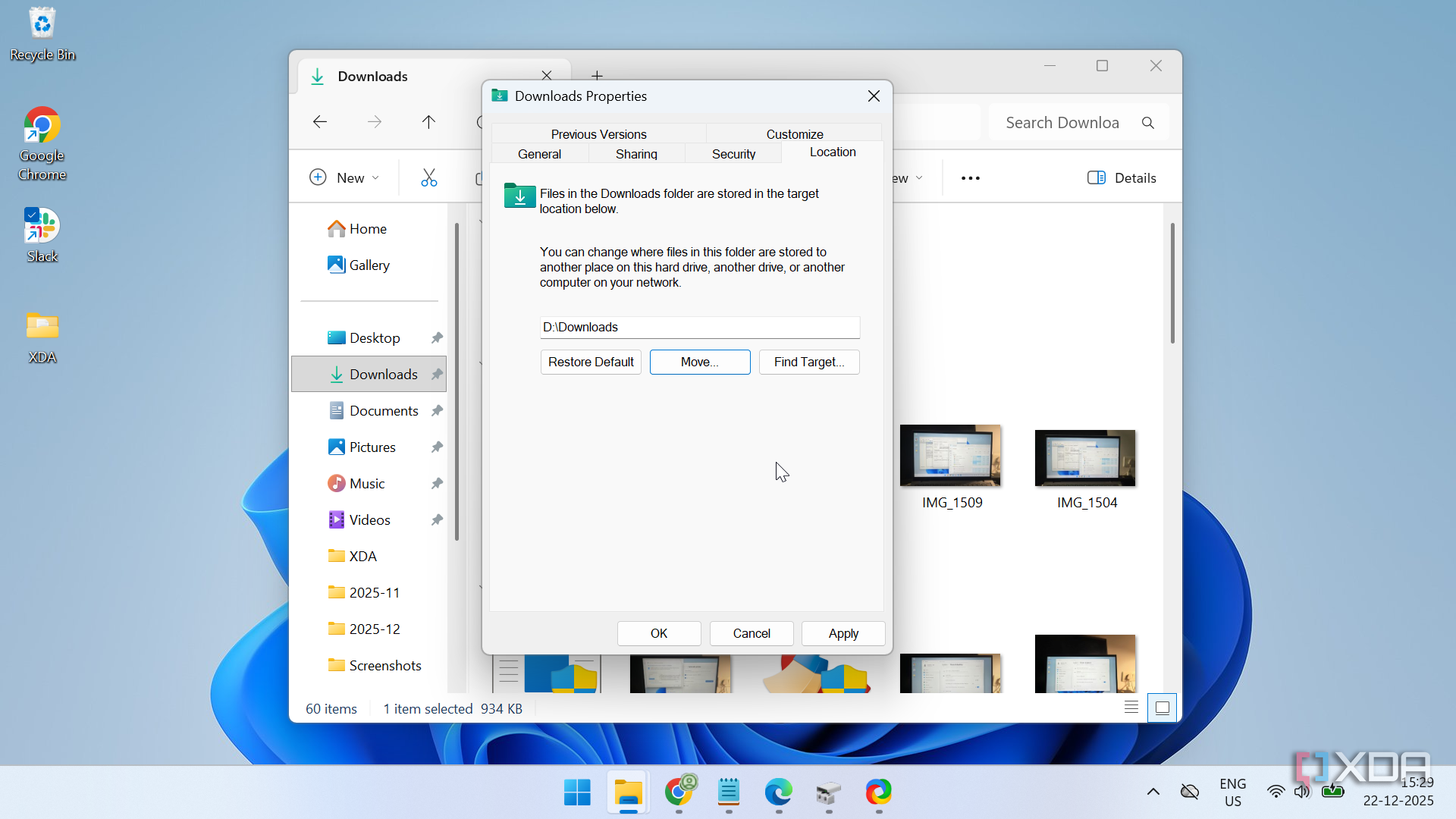This screenshot has height=819, width=1456.
Task: Open the Edge browser taskbar icon
Action: point(778,792)
